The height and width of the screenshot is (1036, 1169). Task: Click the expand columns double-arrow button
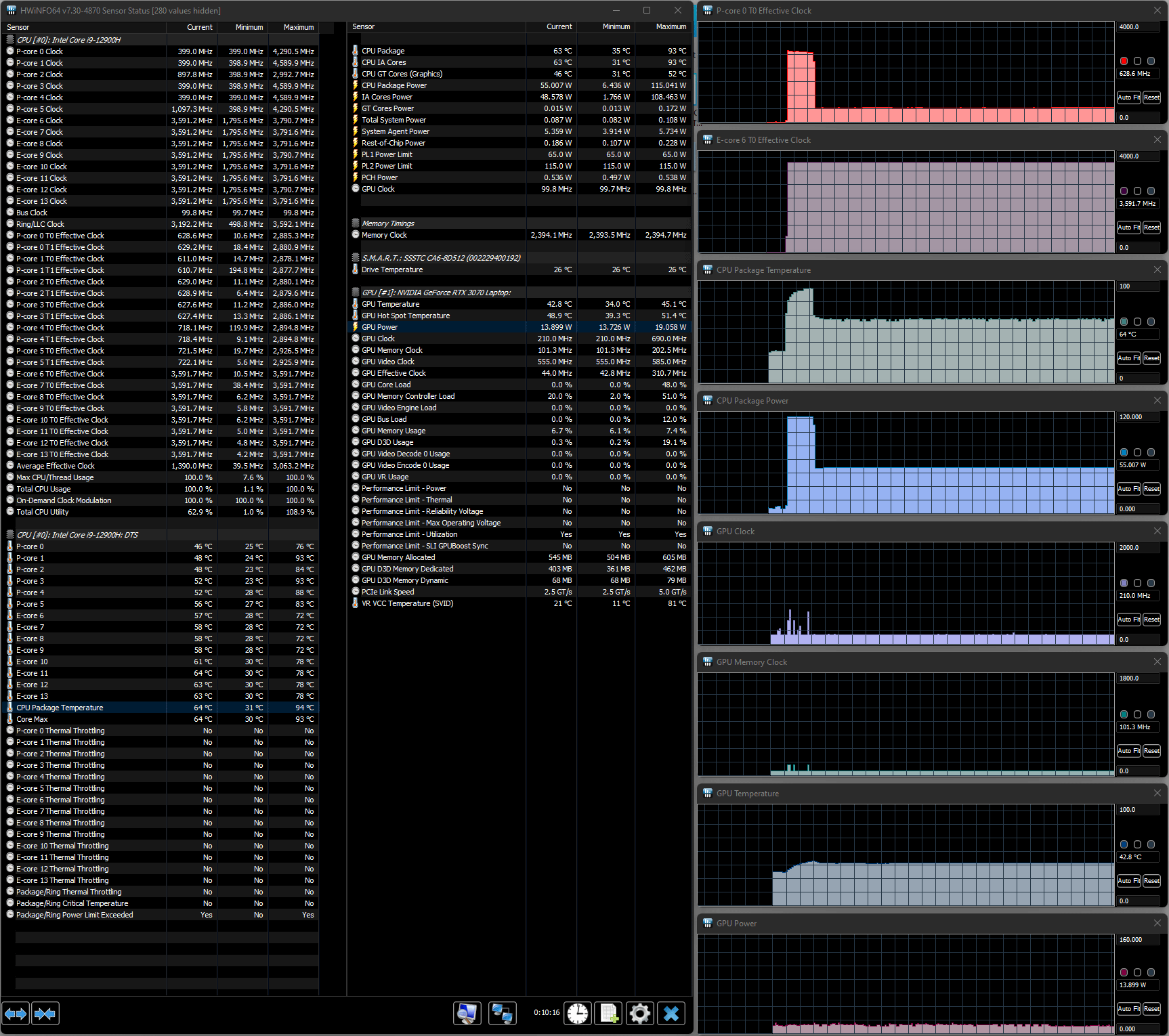coord(16,1014)
